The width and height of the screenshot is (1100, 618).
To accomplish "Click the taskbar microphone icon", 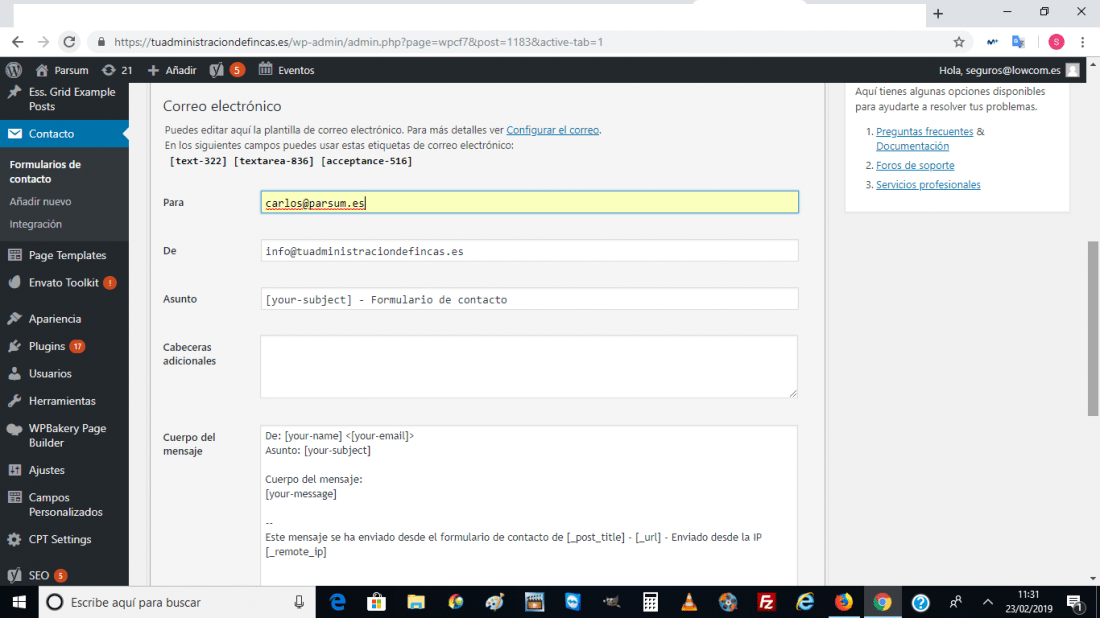I will click(x=299, y=602).
